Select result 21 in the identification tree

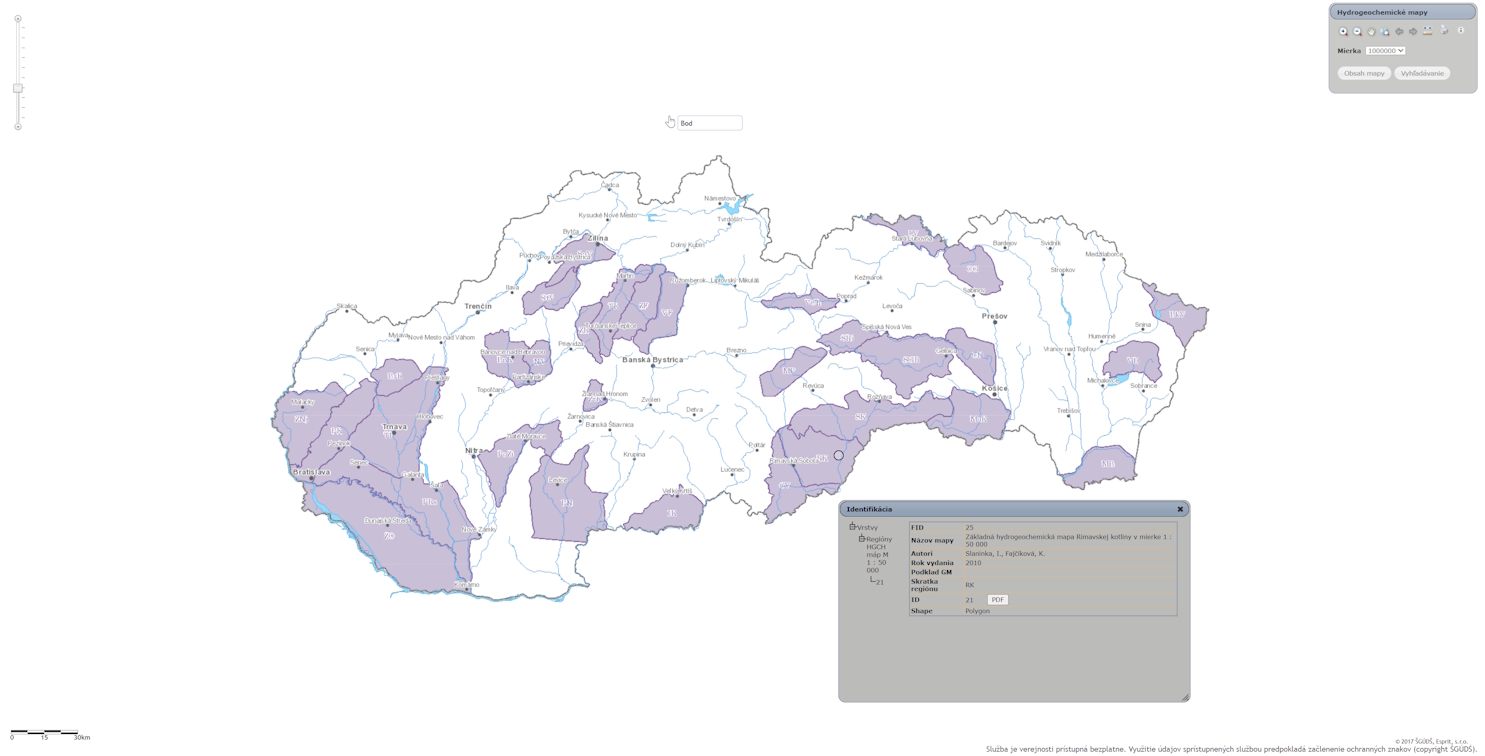coord(879,582)
